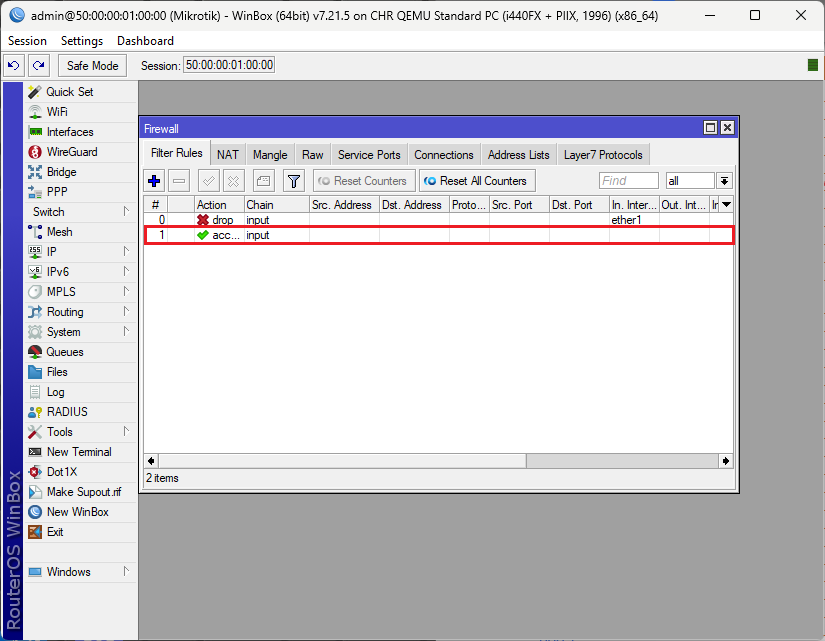Open Mesh configuration
Viewport: 825px width, 641px height.
click(x=80, y=232)
